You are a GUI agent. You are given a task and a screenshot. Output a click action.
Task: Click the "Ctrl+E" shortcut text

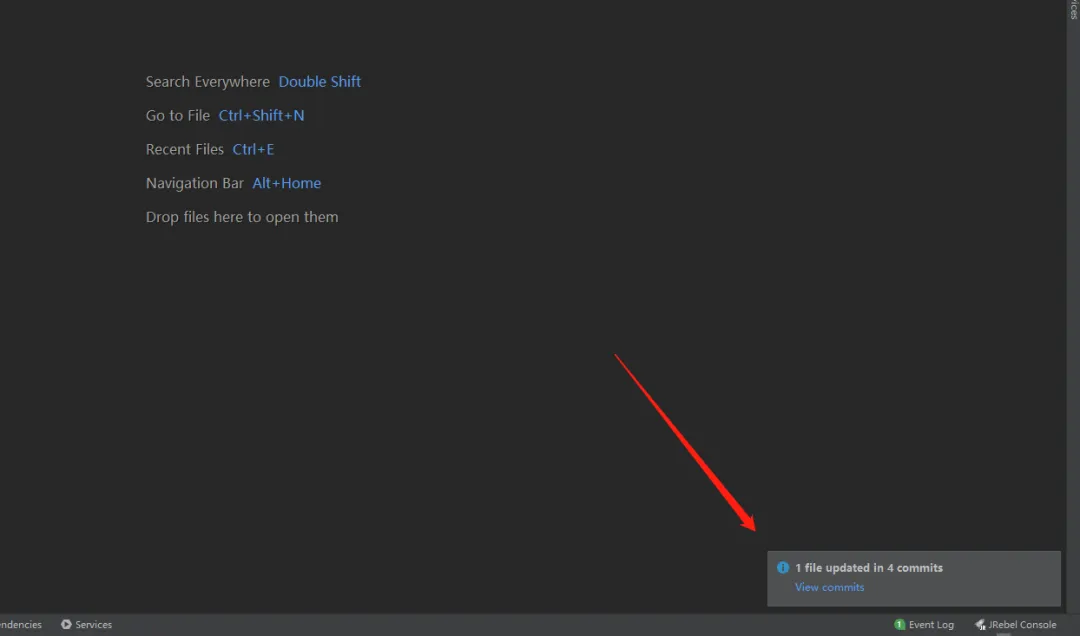(253, 150)
